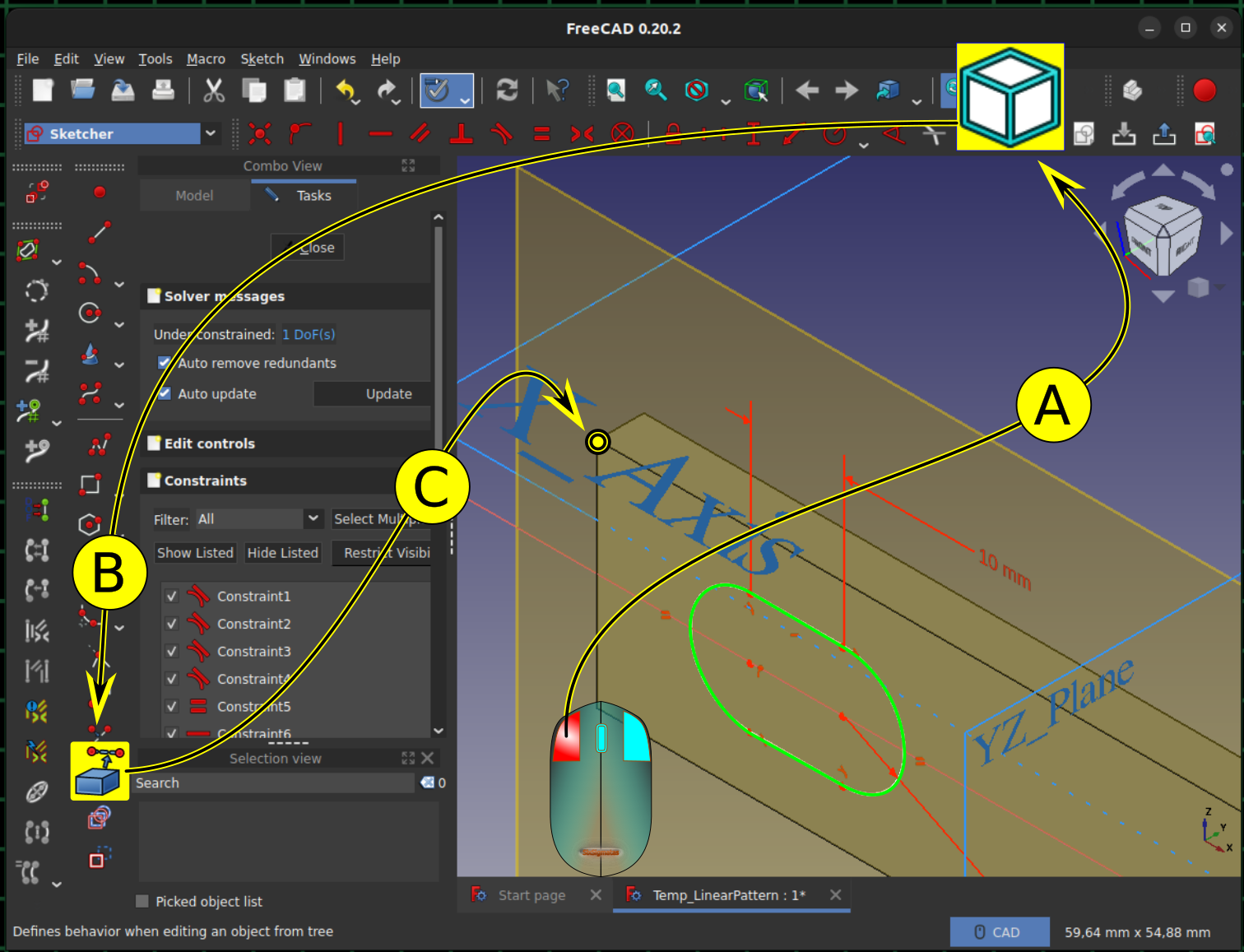Apply the perpendicular constraint icon
Image resolution: width=1244 pixels, height=952 pixels.
pyautogui.click(x=461, y=133)
